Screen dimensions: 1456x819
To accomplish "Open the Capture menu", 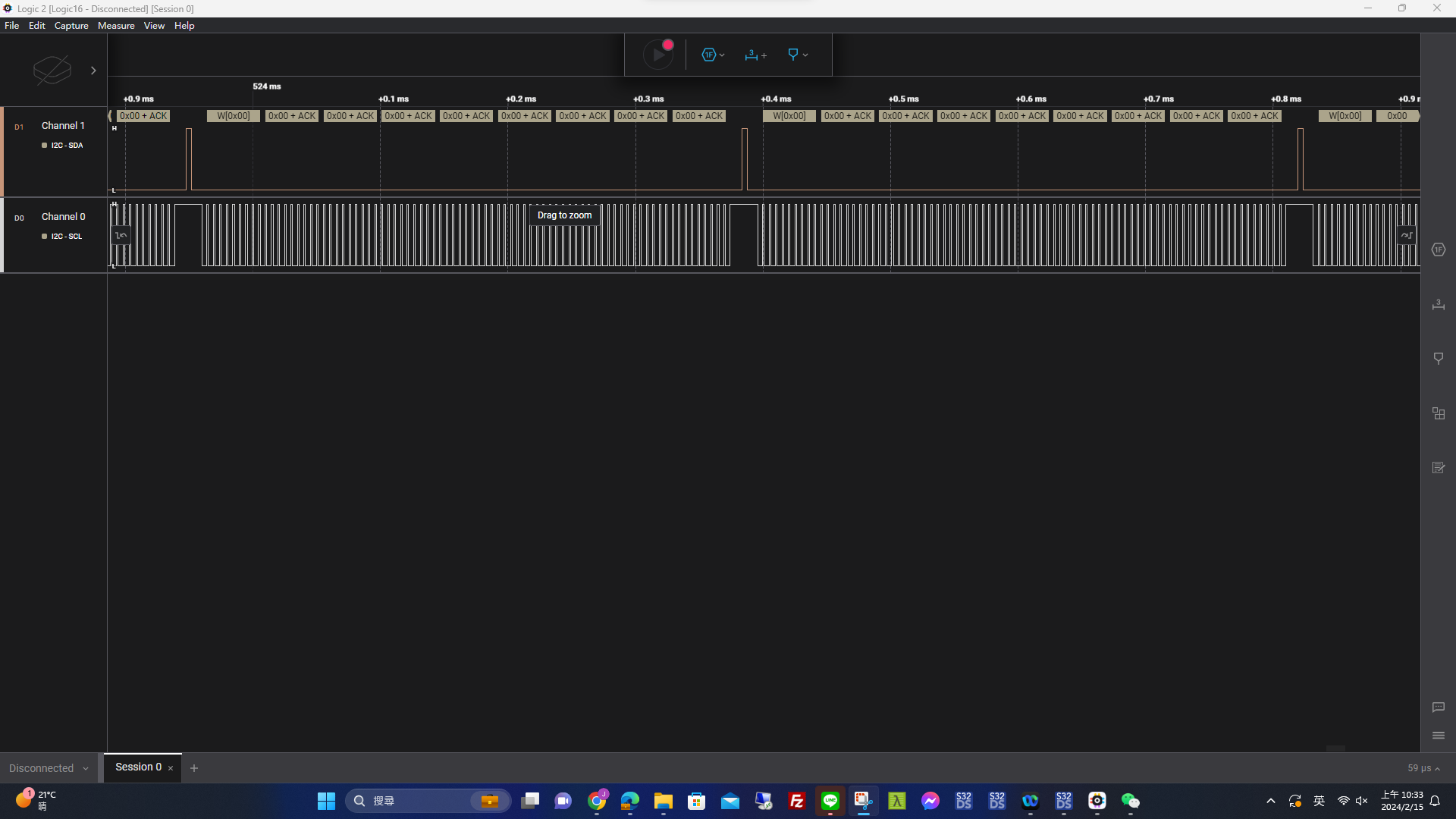I will pyautogui.click(x=71, y=25).
